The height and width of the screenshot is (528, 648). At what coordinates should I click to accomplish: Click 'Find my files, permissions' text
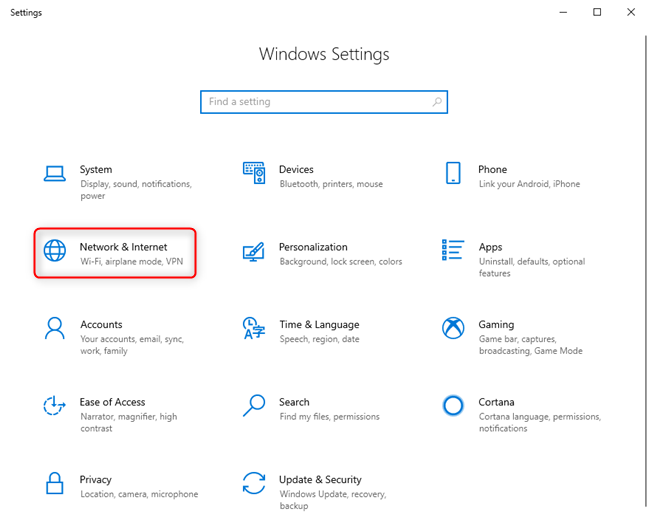pos(329,416)
